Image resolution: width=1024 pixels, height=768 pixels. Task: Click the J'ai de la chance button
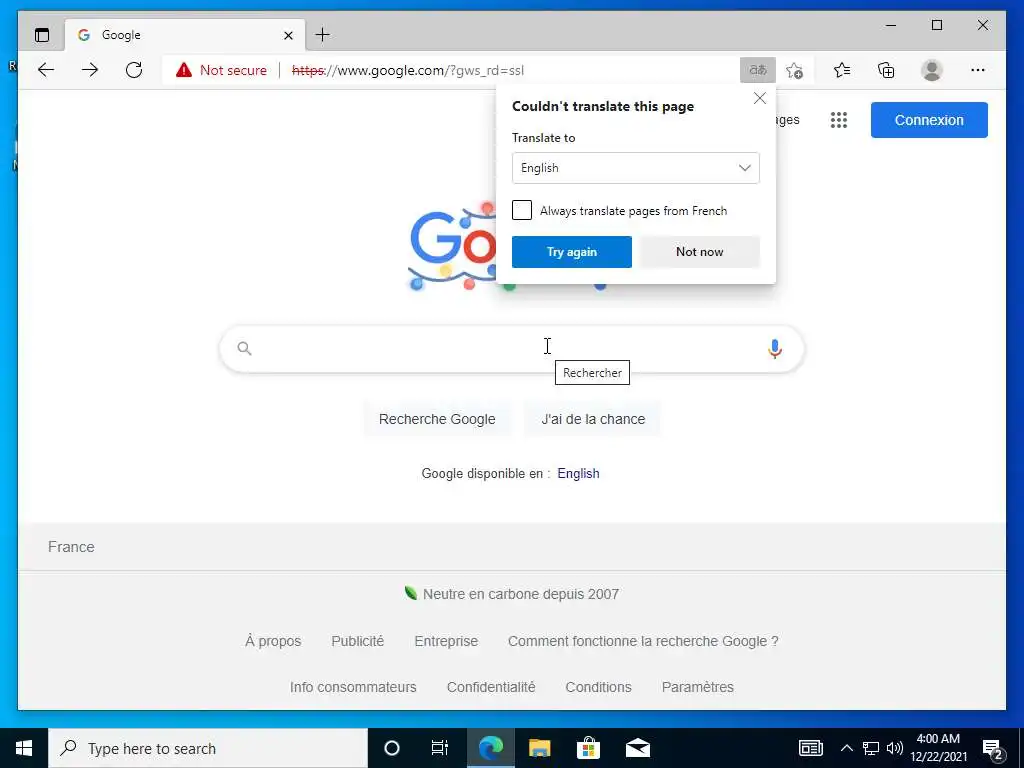coord(593,419)
